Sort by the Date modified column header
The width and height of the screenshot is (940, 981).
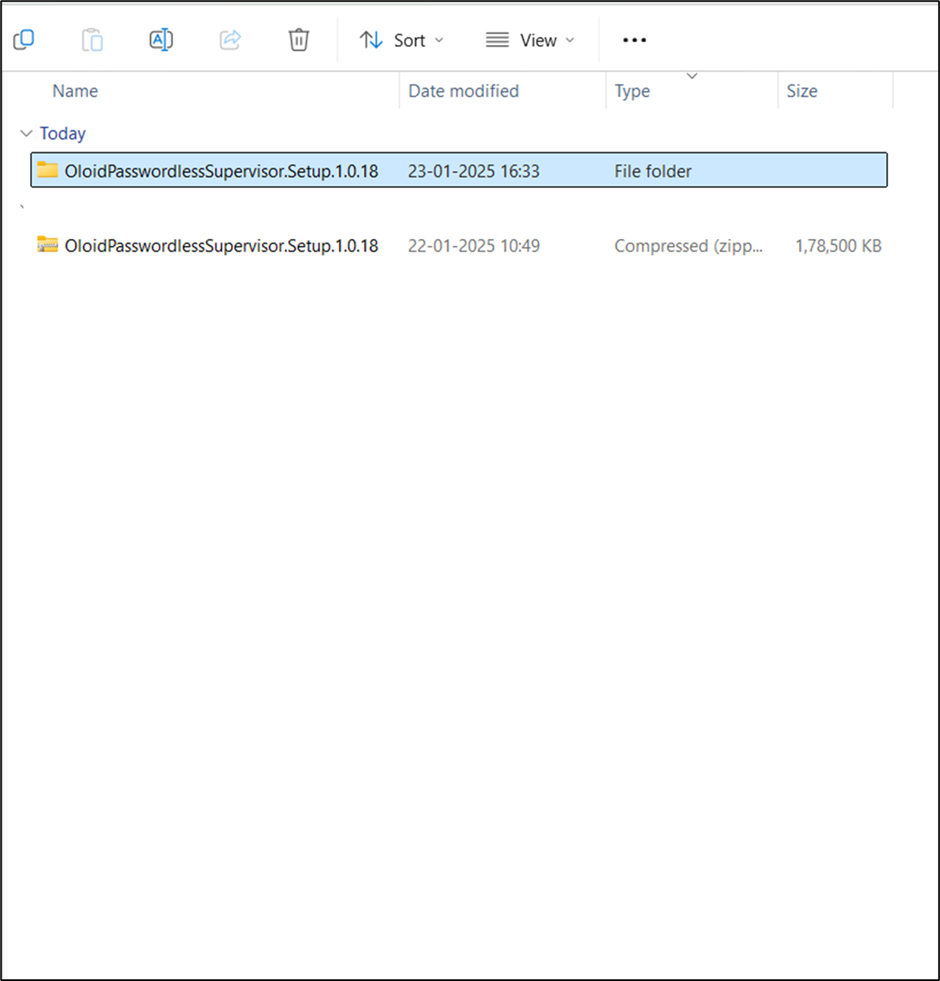[464, 91]
